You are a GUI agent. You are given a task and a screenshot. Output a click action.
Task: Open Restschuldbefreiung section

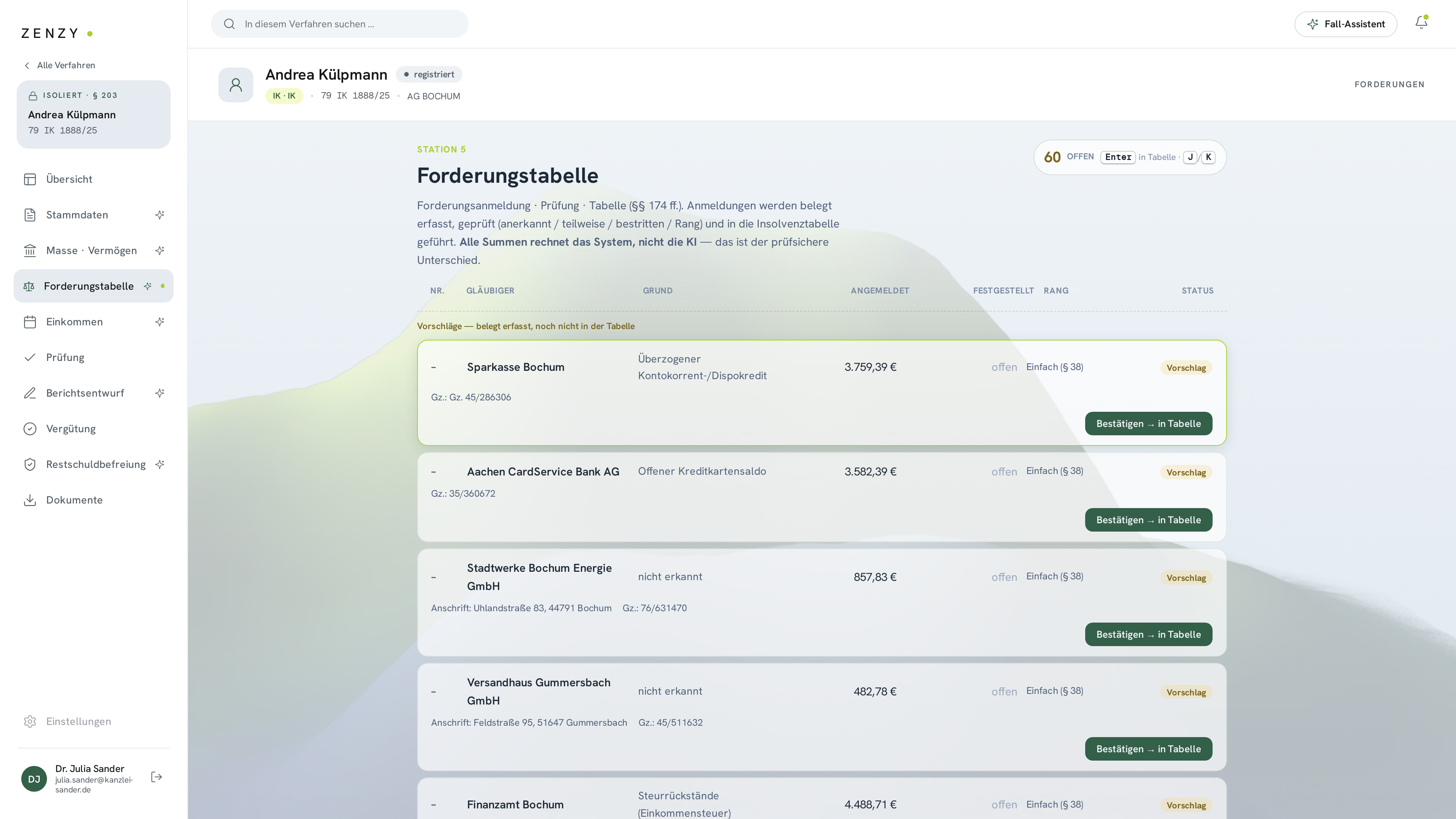(x=93, y=464)
